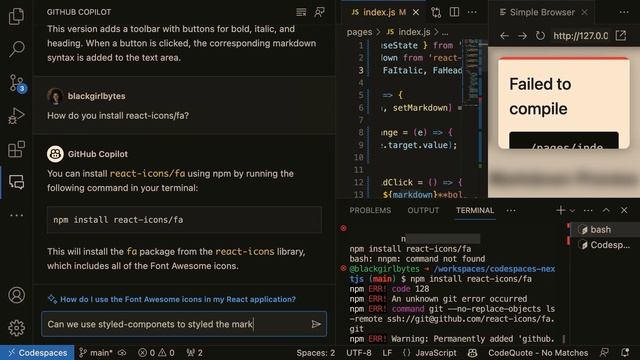
Task: Open the Explorer view in activity bar
Action: click(x=16, y=16)
